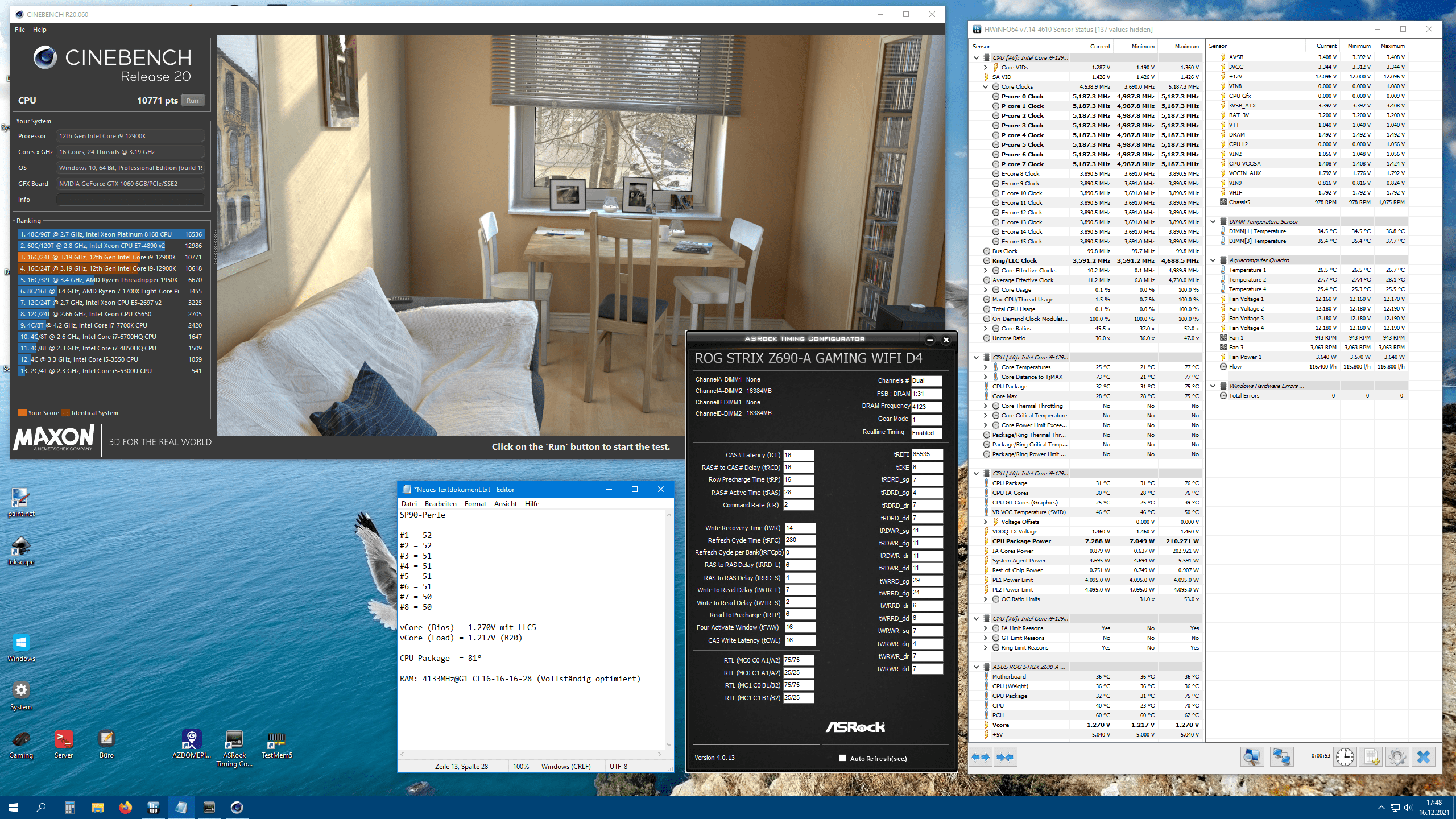
Task: Select ranking row Ryzen Threadripper 1950X
Action: tap(111, 280)
